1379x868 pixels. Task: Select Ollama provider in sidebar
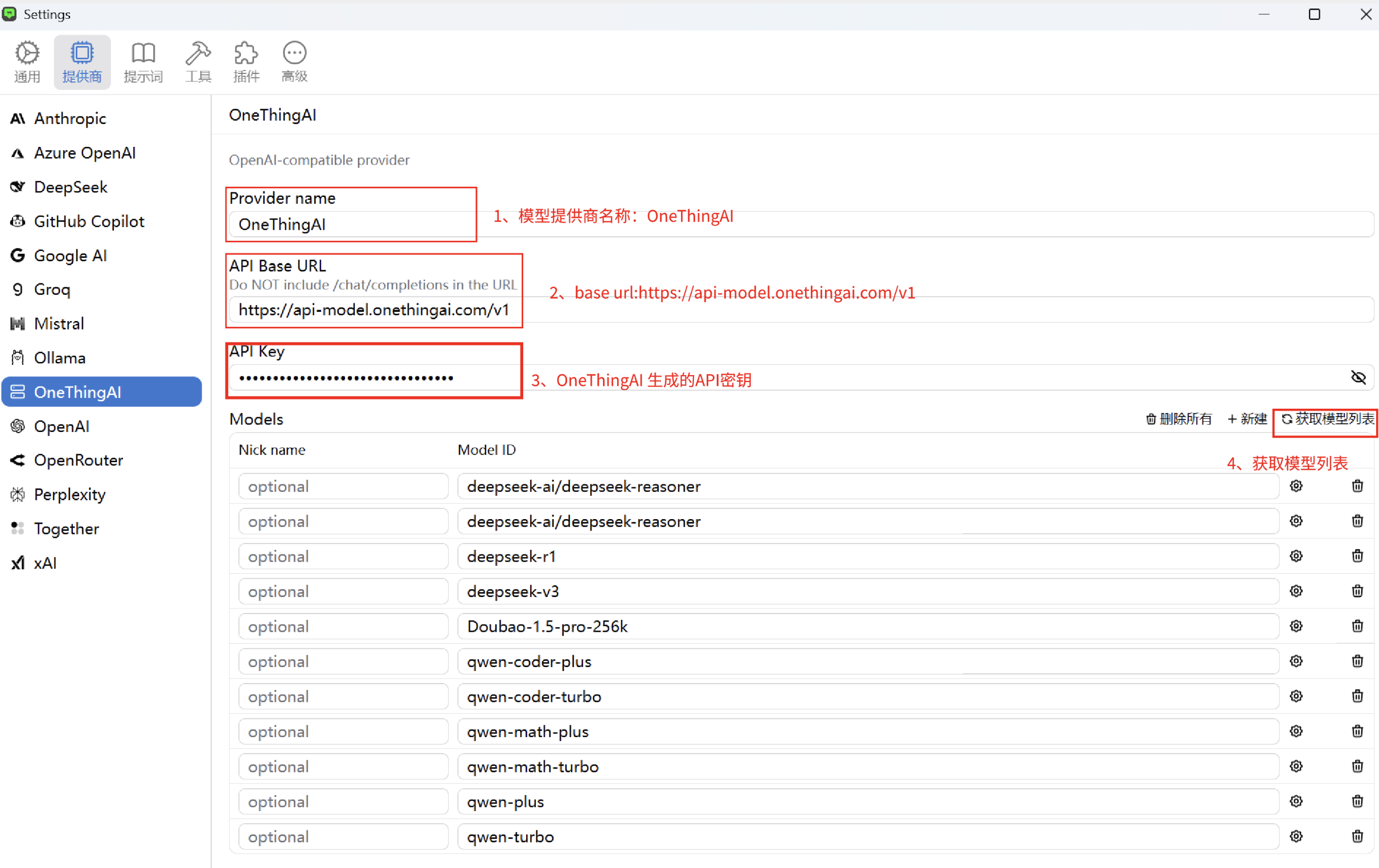pos(60,358)
